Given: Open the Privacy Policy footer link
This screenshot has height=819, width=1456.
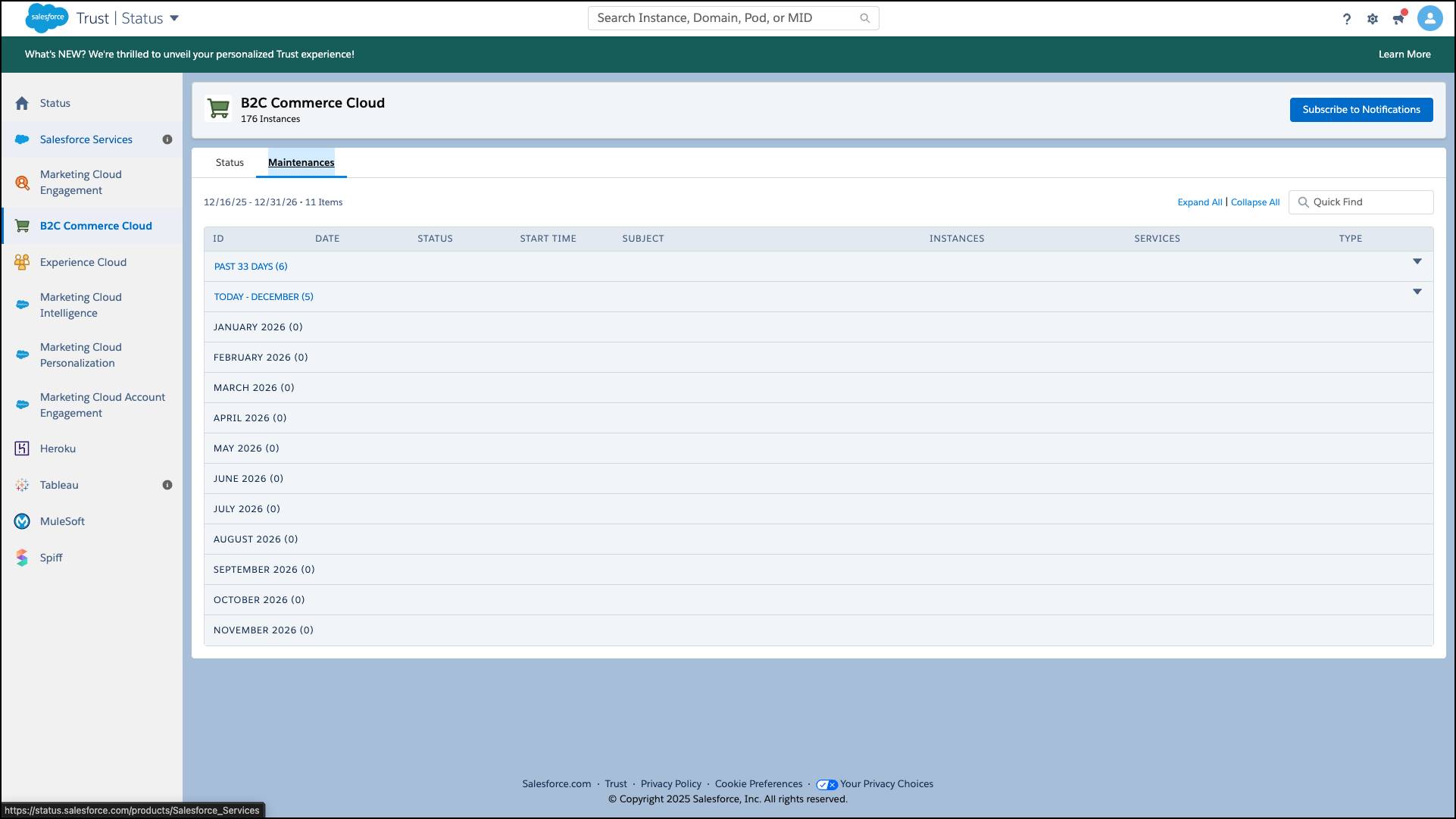Looking at the screenshot, I should click(x=671, y=784).
